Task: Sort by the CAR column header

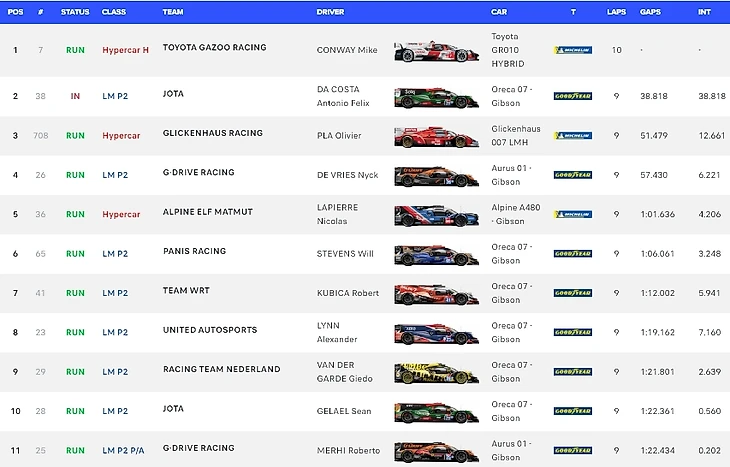Action: point(499,12)
